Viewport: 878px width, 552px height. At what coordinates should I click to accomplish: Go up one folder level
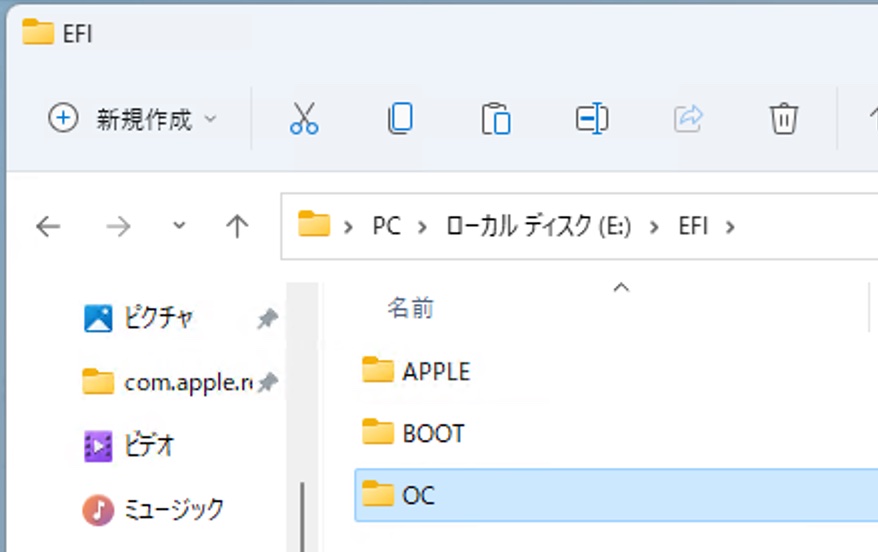tap(237, 227)
